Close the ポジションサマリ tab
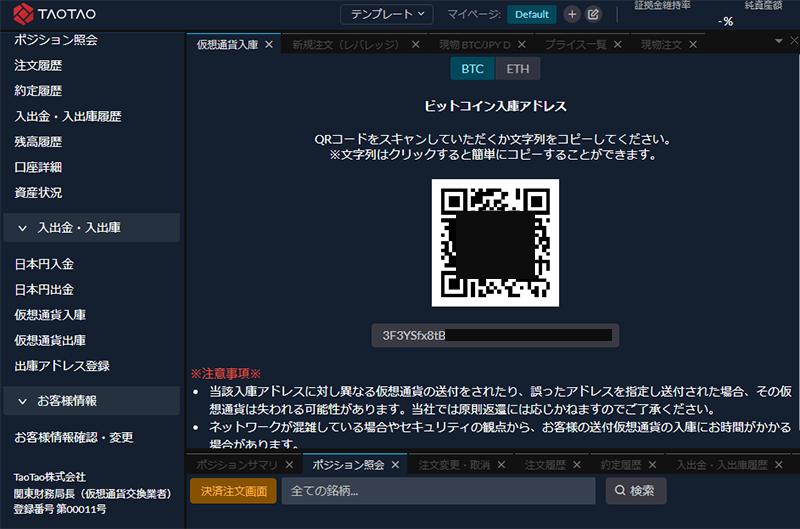The width and height of the screenshot is (800, 529). point(289,465)
